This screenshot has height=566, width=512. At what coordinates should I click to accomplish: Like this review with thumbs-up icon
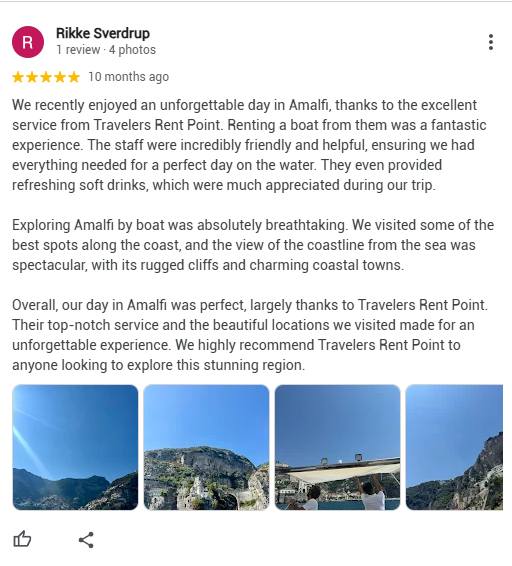pyautogui.click(x=22, y=540)
